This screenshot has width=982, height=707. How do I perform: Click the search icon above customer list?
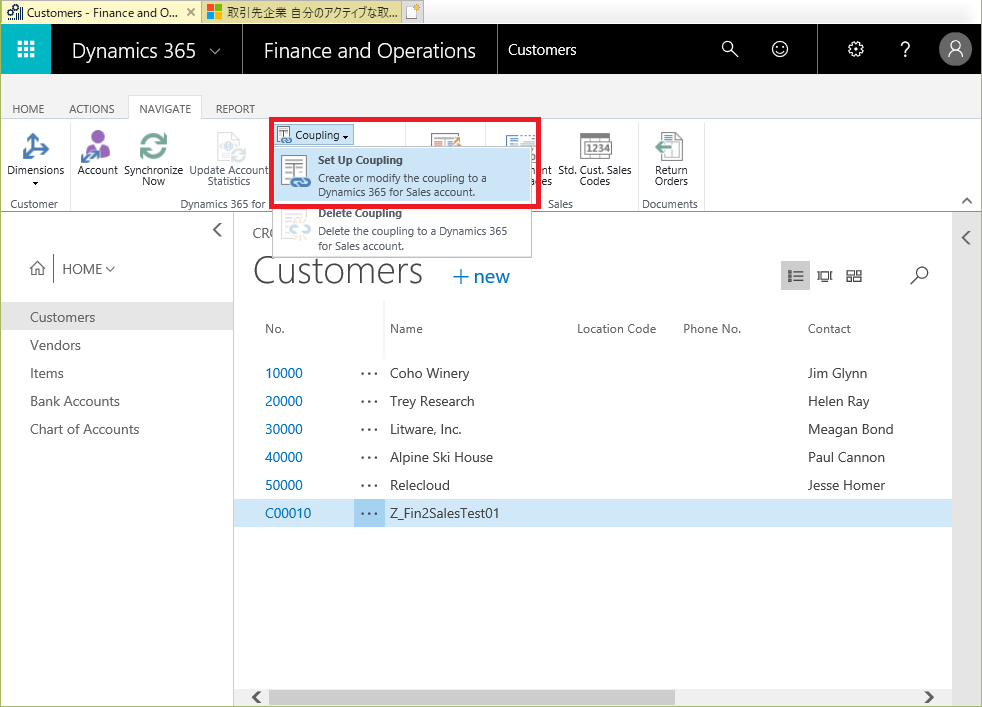(x=919, y=275)
